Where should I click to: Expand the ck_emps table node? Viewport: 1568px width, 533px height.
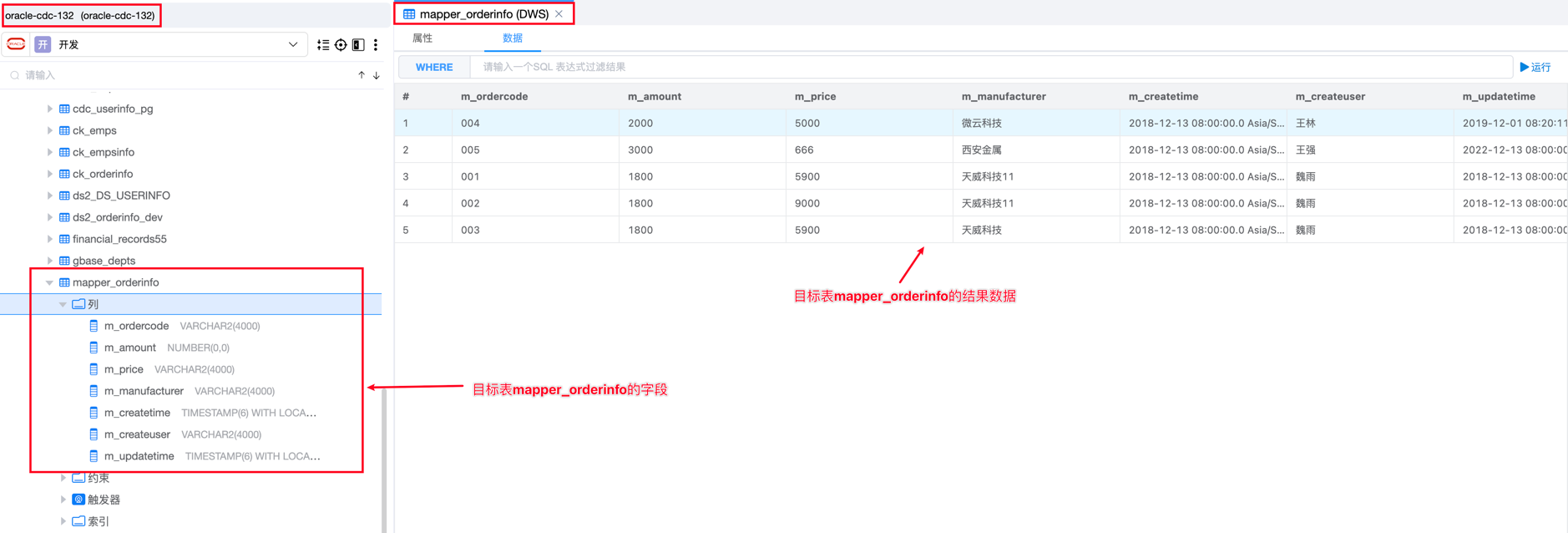pos(49,130)
